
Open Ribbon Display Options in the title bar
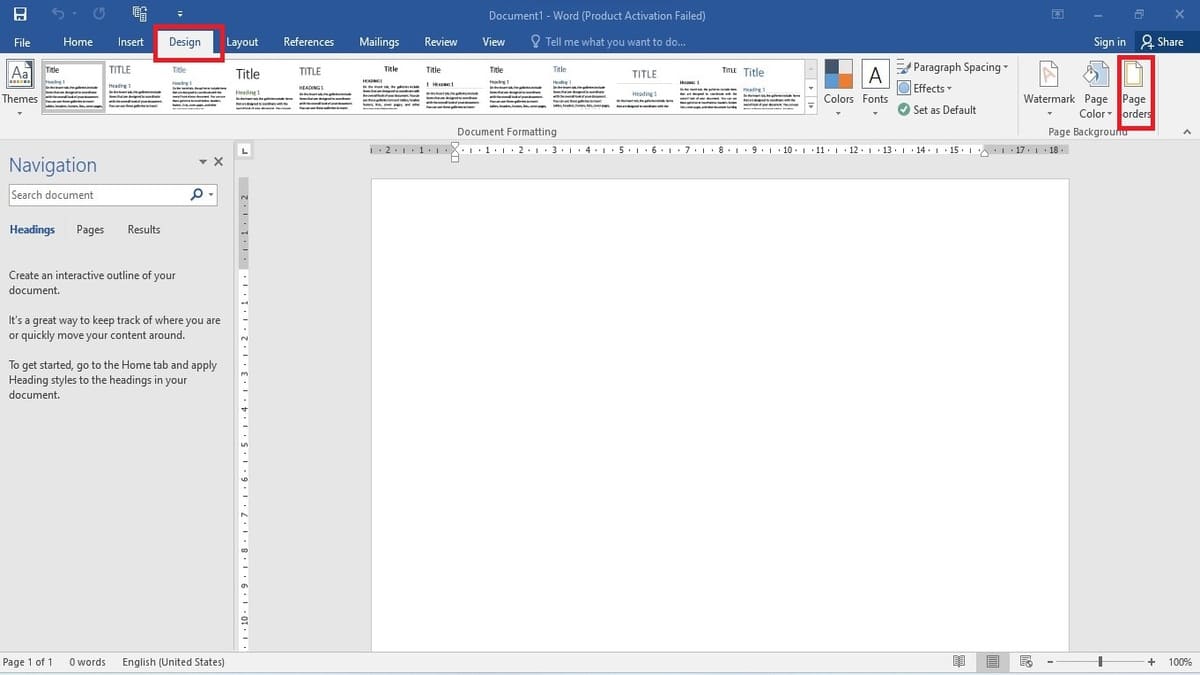(1058, 15)
